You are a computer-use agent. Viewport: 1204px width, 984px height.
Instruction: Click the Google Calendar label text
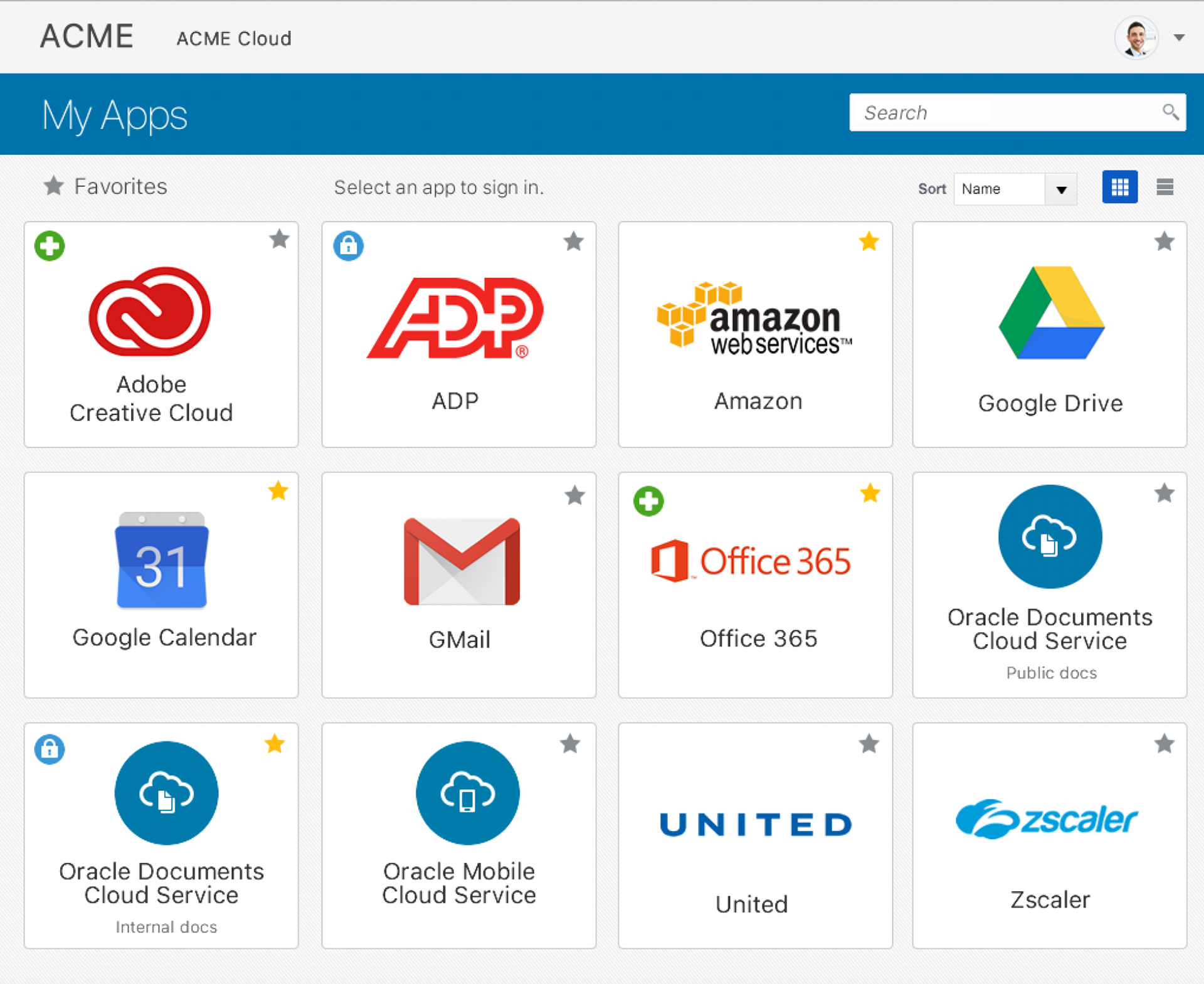(164, 638)
